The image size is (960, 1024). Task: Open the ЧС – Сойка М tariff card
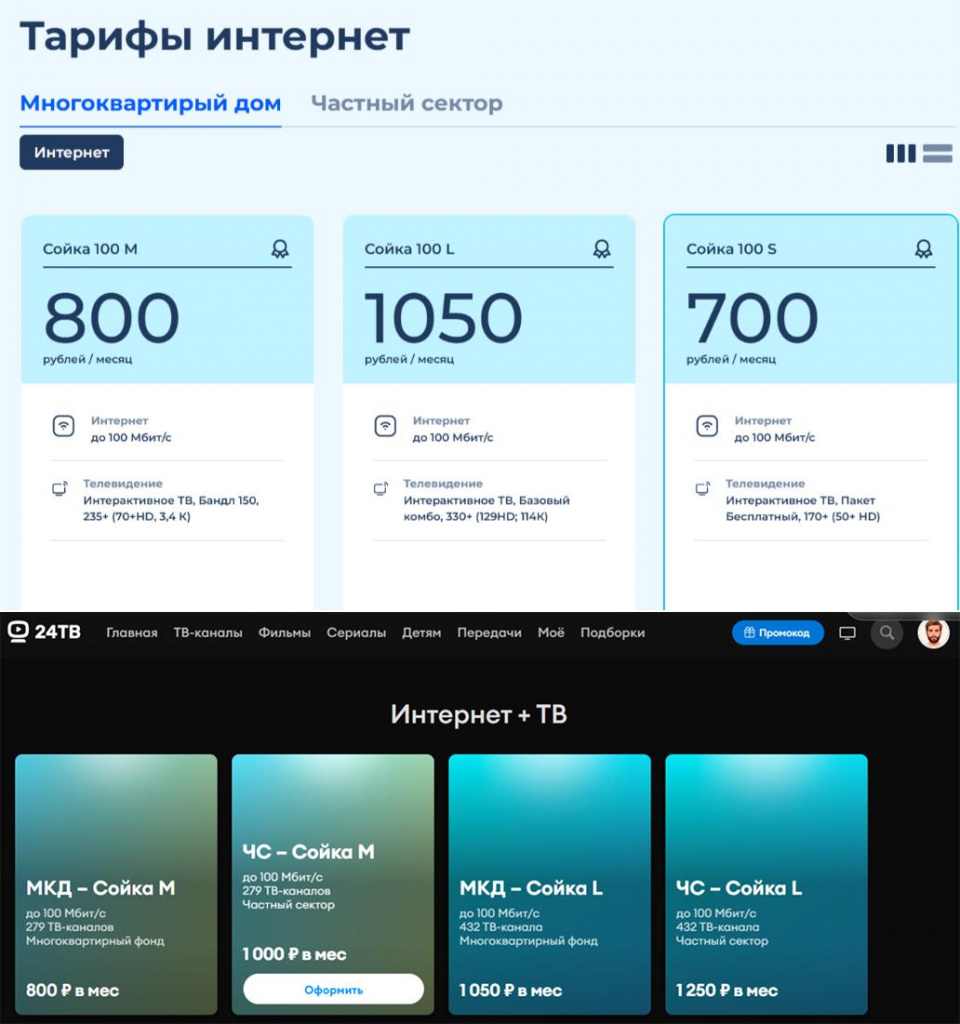point(333,884)
